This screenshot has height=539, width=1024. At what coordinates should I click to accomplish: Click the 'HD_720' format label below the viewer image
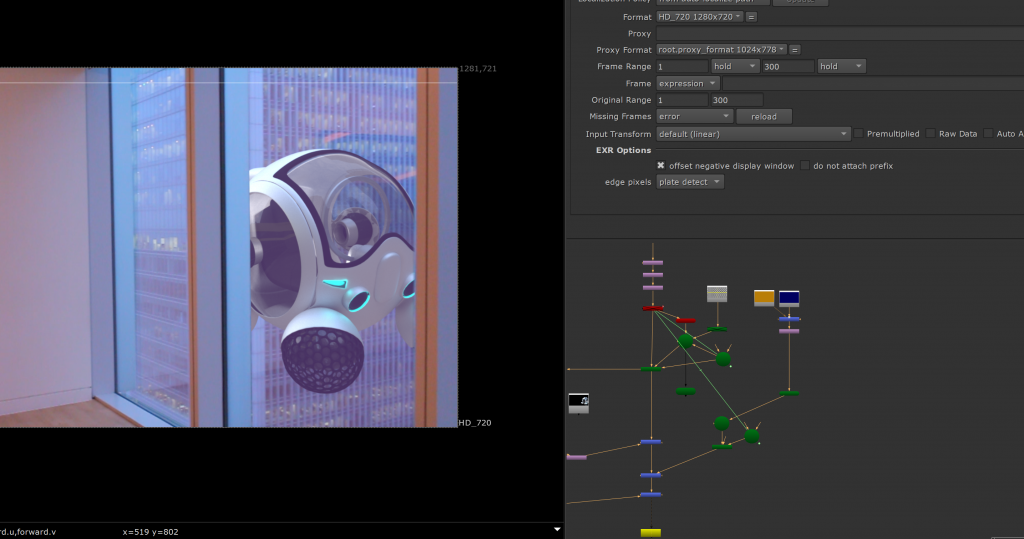pyautogui.click(x=475, y=423)
